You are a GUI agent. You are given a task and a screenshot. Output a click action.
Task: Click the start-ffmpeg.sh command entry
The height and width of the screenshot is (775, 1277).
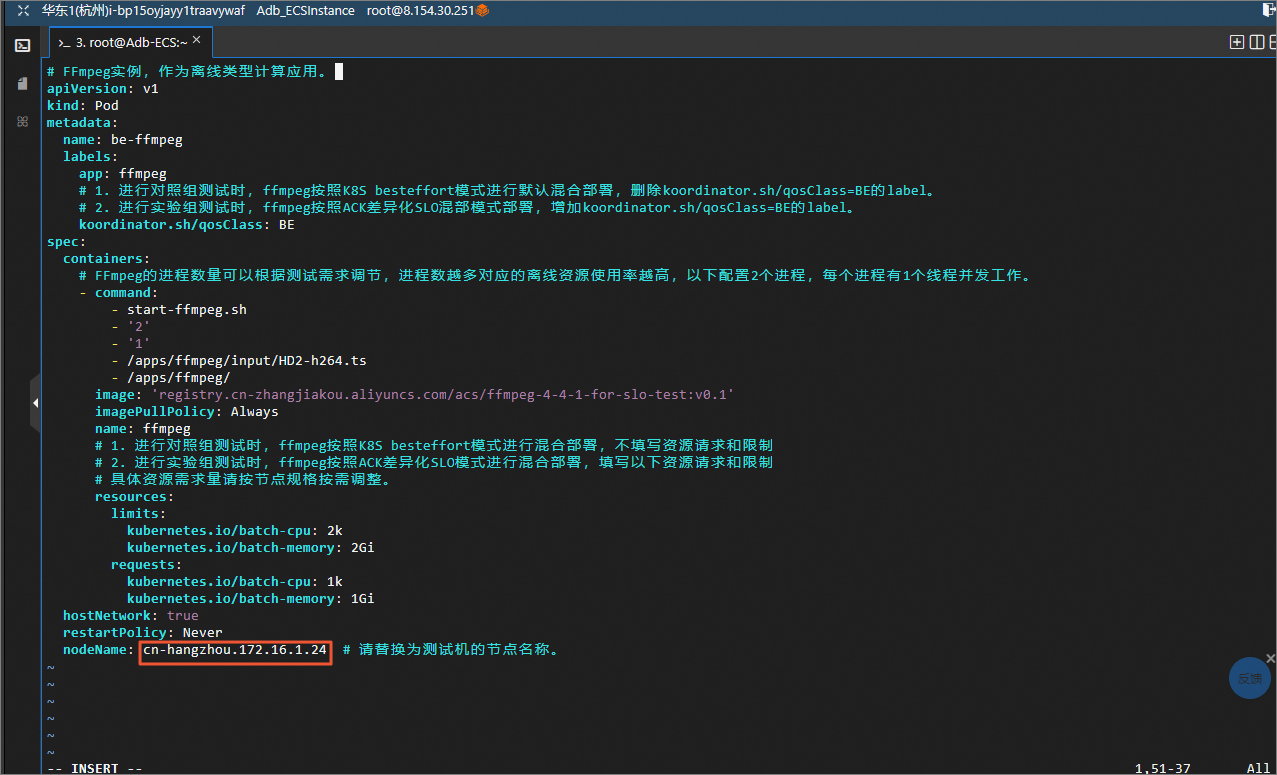coord(186,310)
